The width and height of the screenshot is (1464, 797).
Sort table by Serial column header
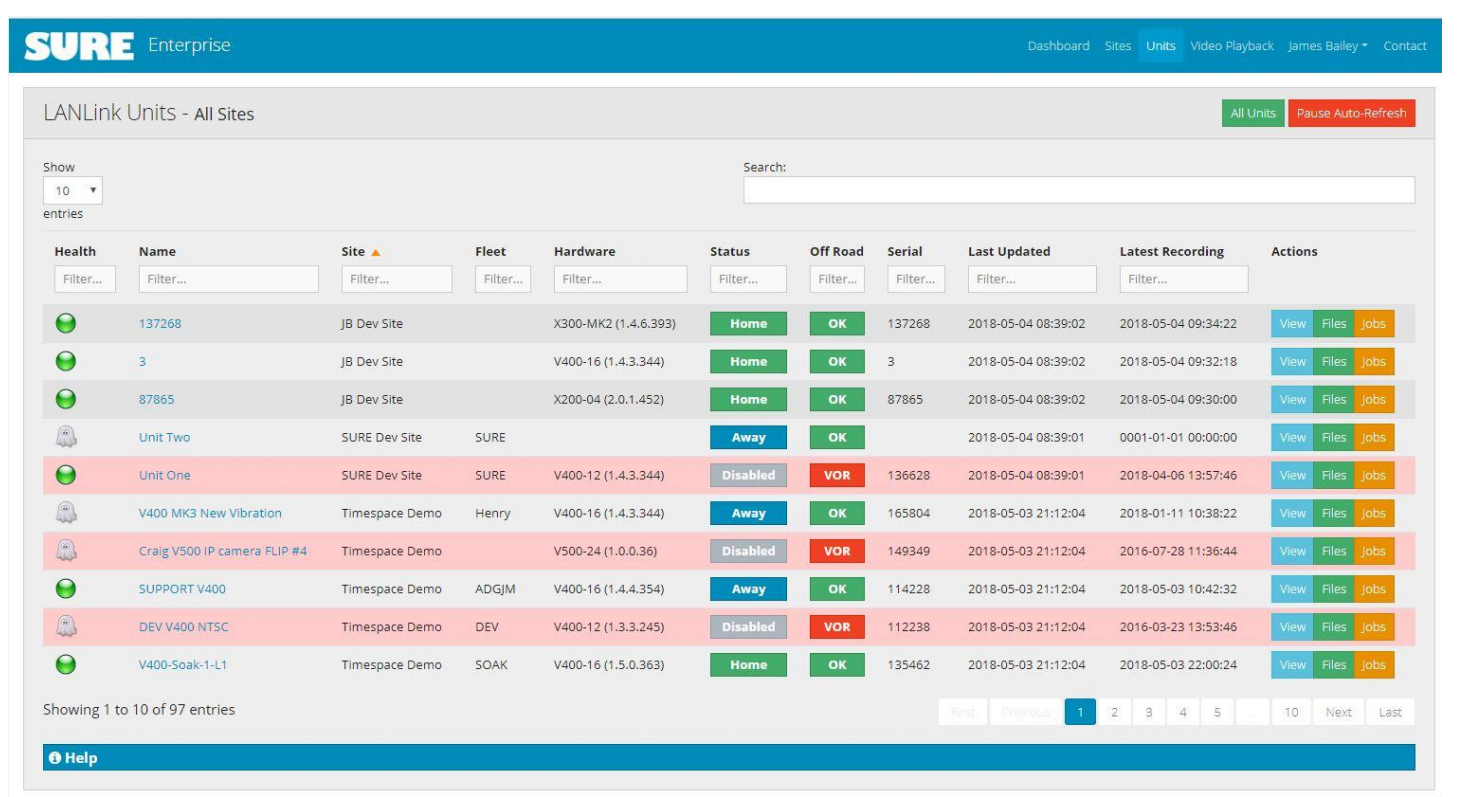click(905, 252)
